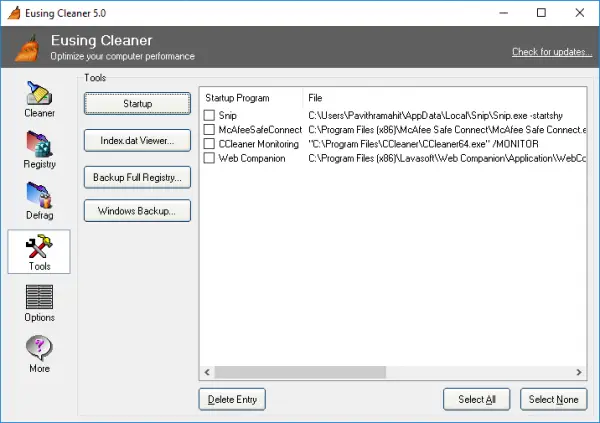Toggle the McAfeeSafeConnect checkbox
This screenshot has width=600, height=423.
tap(209, 129)
